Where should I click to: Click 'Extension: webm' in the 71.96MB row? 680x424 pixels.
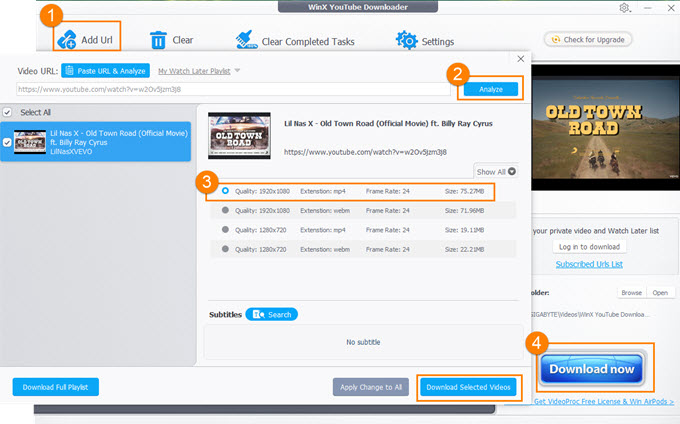tap(325, 211)
